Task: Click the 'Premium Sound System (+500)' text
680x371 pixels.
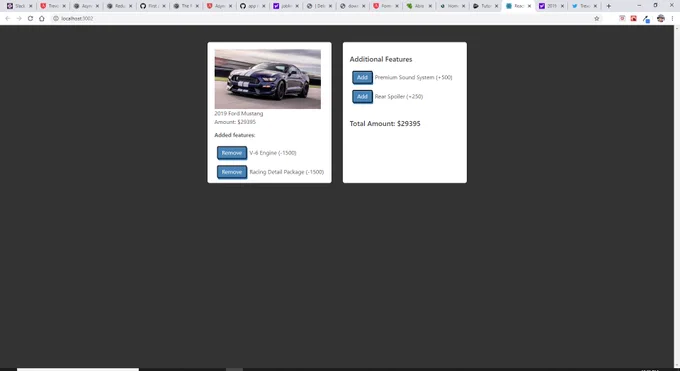Action: [413, 77]
